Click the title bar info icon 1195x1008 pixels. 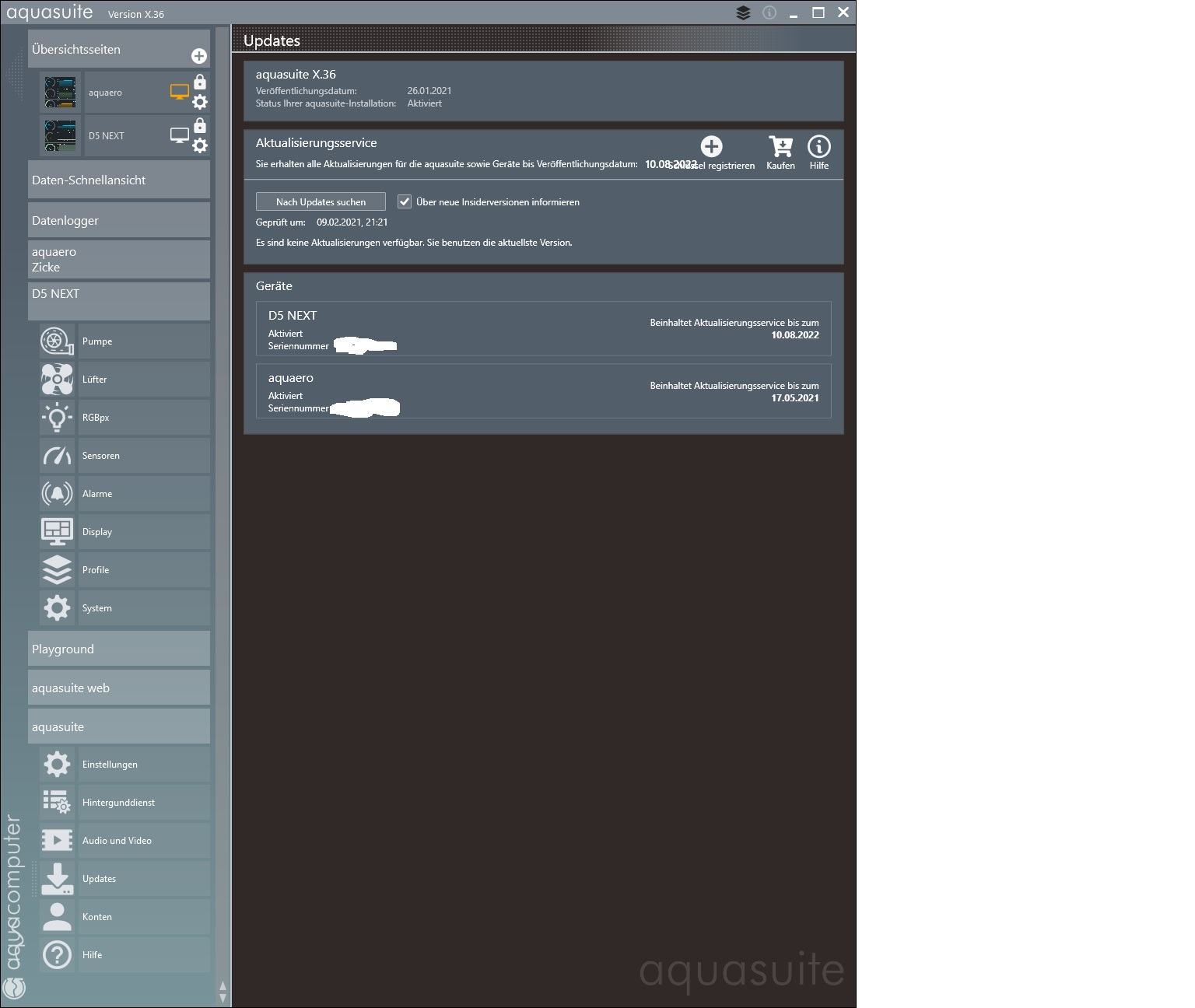(x=769, y=12)
